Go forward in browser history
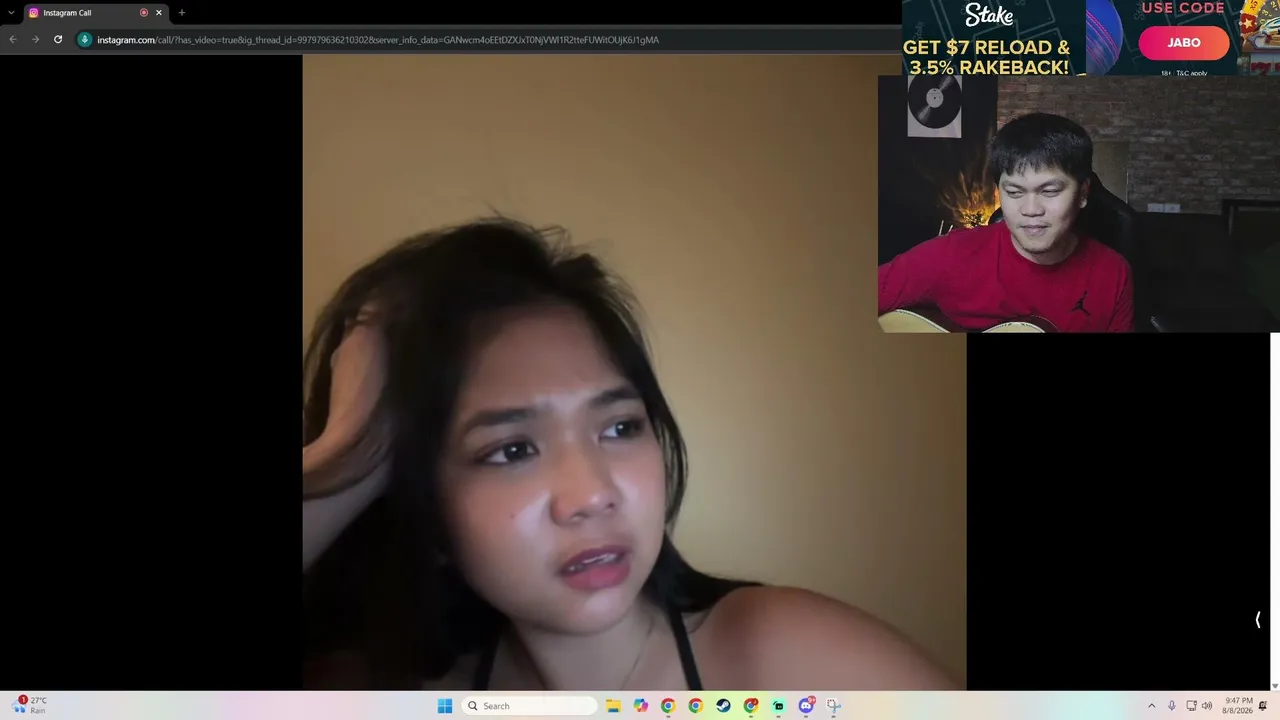Screen dimensions: 1280x720 point(35,40)
